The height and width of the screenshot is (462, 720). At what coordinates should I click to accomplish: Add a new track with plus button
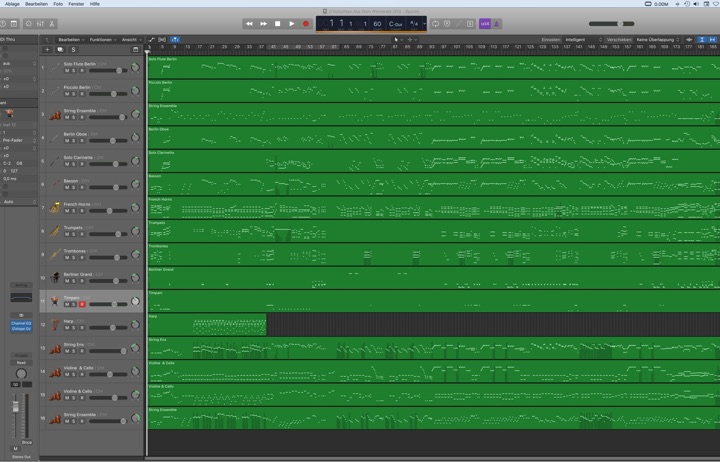point(47,50)
